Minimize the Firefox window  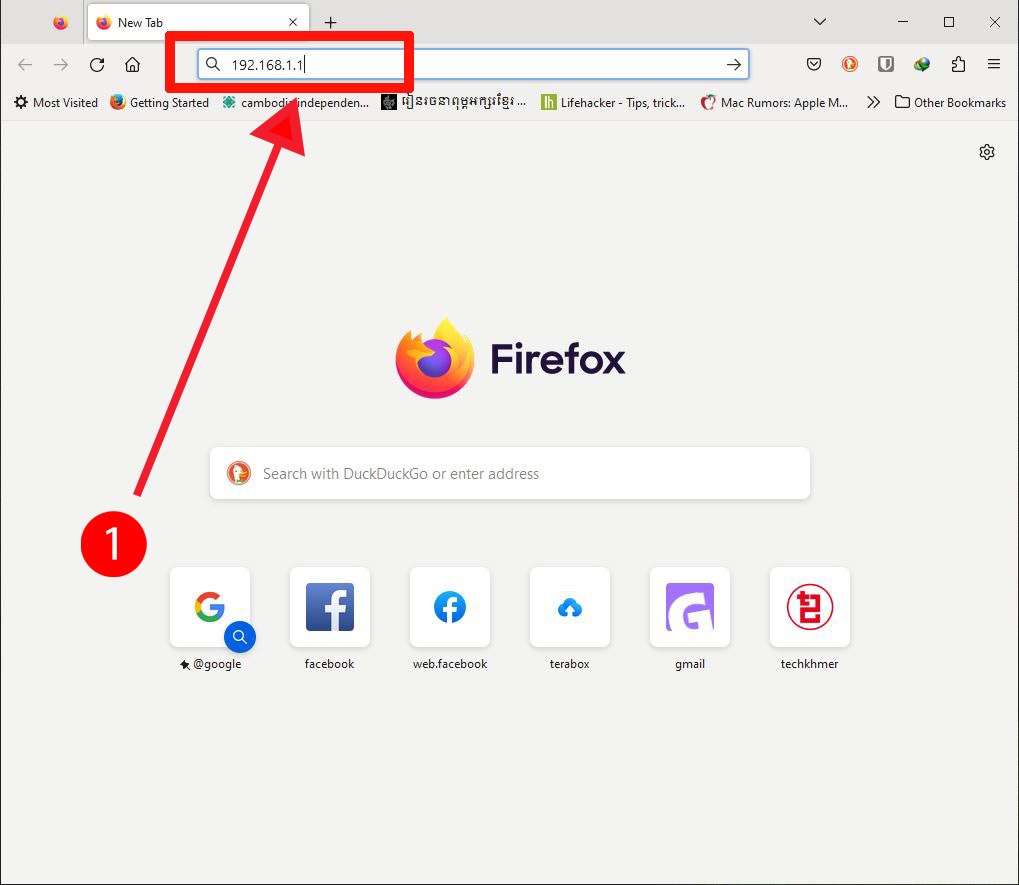[x=903, y=22]
